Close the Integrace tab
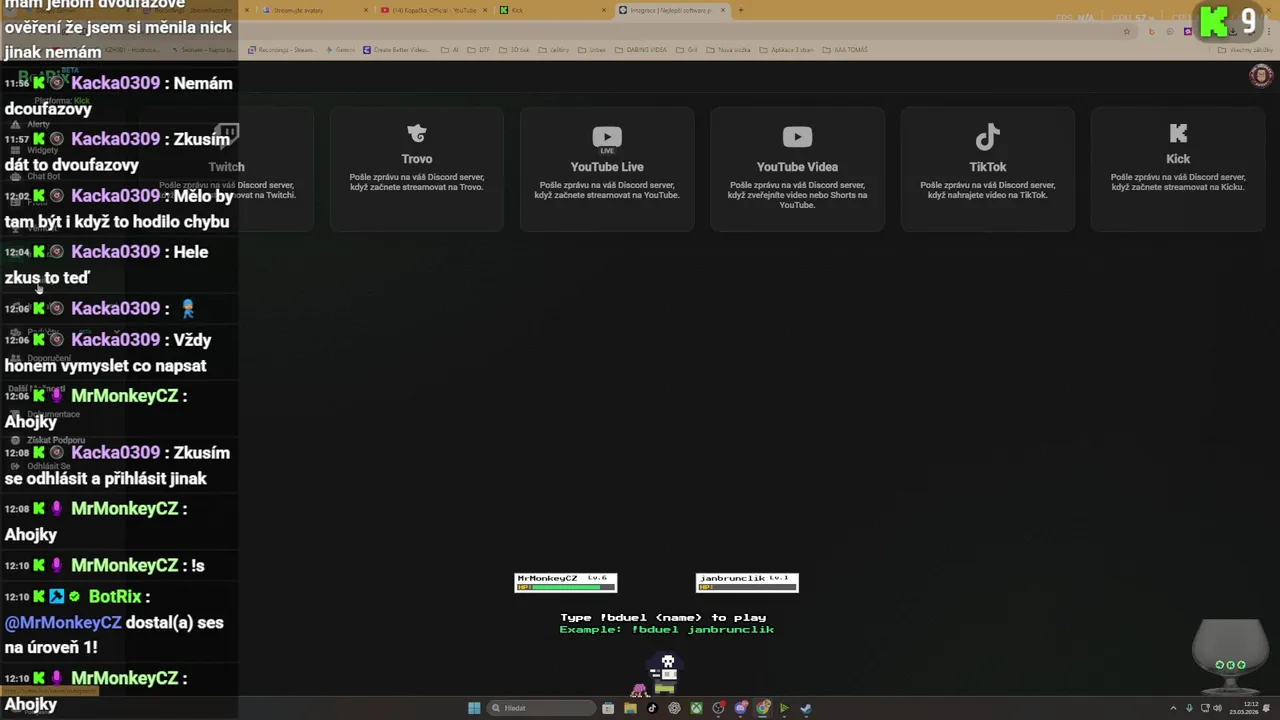Image resolution: width=1280 pixels, height=720 pixels. [x=723, y=10]
